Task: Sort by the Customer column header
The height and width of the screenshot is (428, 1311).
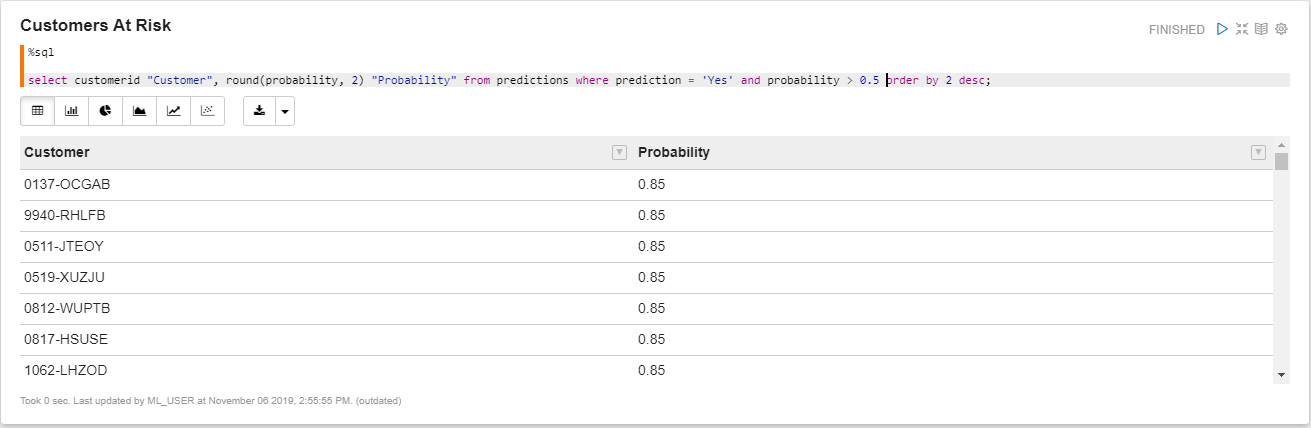Action: [x=57, y=152]
